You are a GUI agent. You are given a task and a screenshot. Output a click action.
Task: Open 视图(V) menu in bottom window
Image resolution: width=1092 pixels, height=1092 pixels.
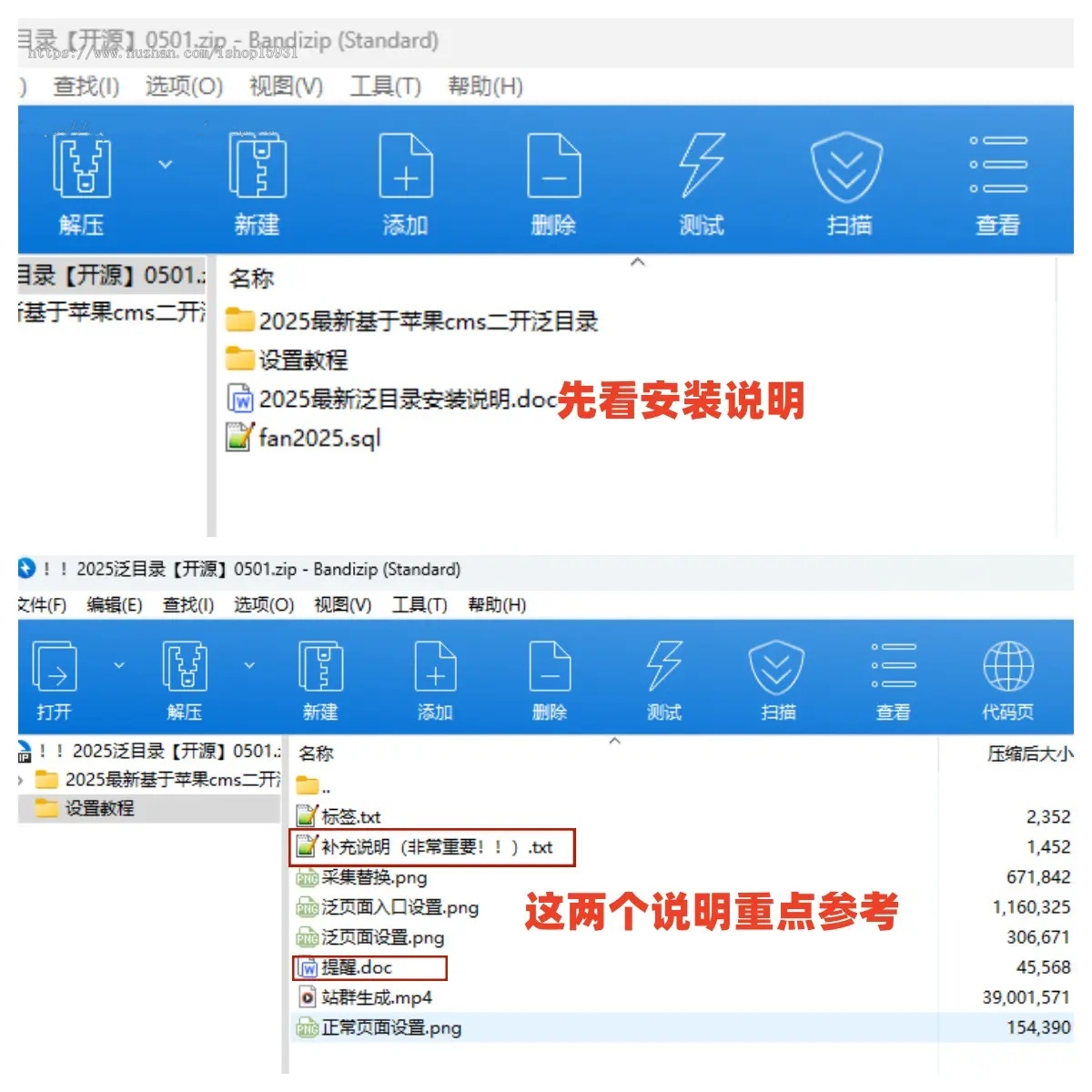(342, 605)
